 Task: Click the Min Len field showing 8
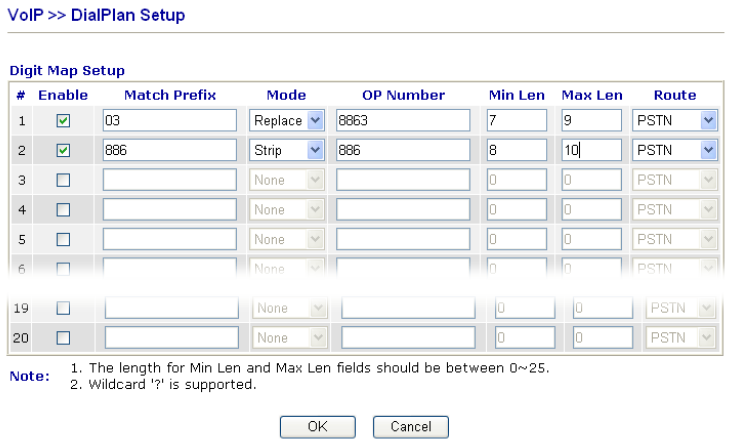[x=516, y=150]
